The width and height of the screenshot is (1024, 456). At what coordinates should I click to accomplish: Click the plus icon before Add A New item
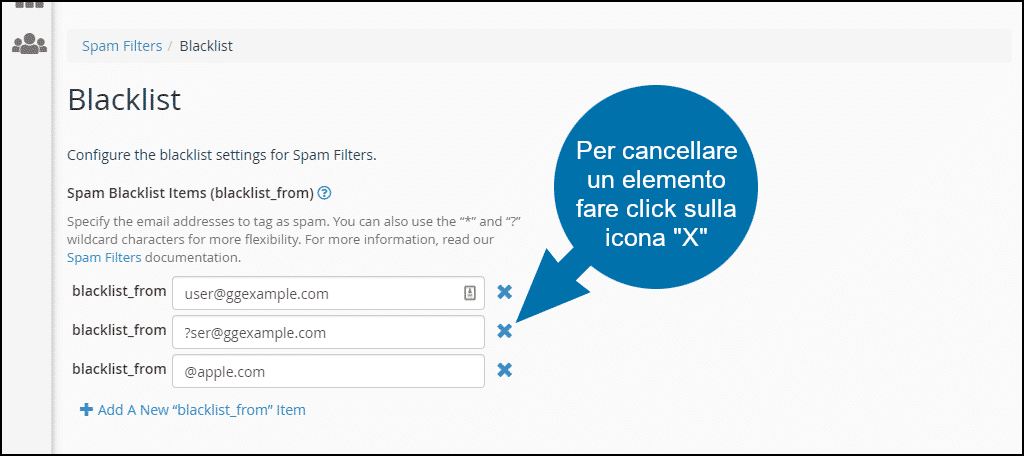click(86, 410)
